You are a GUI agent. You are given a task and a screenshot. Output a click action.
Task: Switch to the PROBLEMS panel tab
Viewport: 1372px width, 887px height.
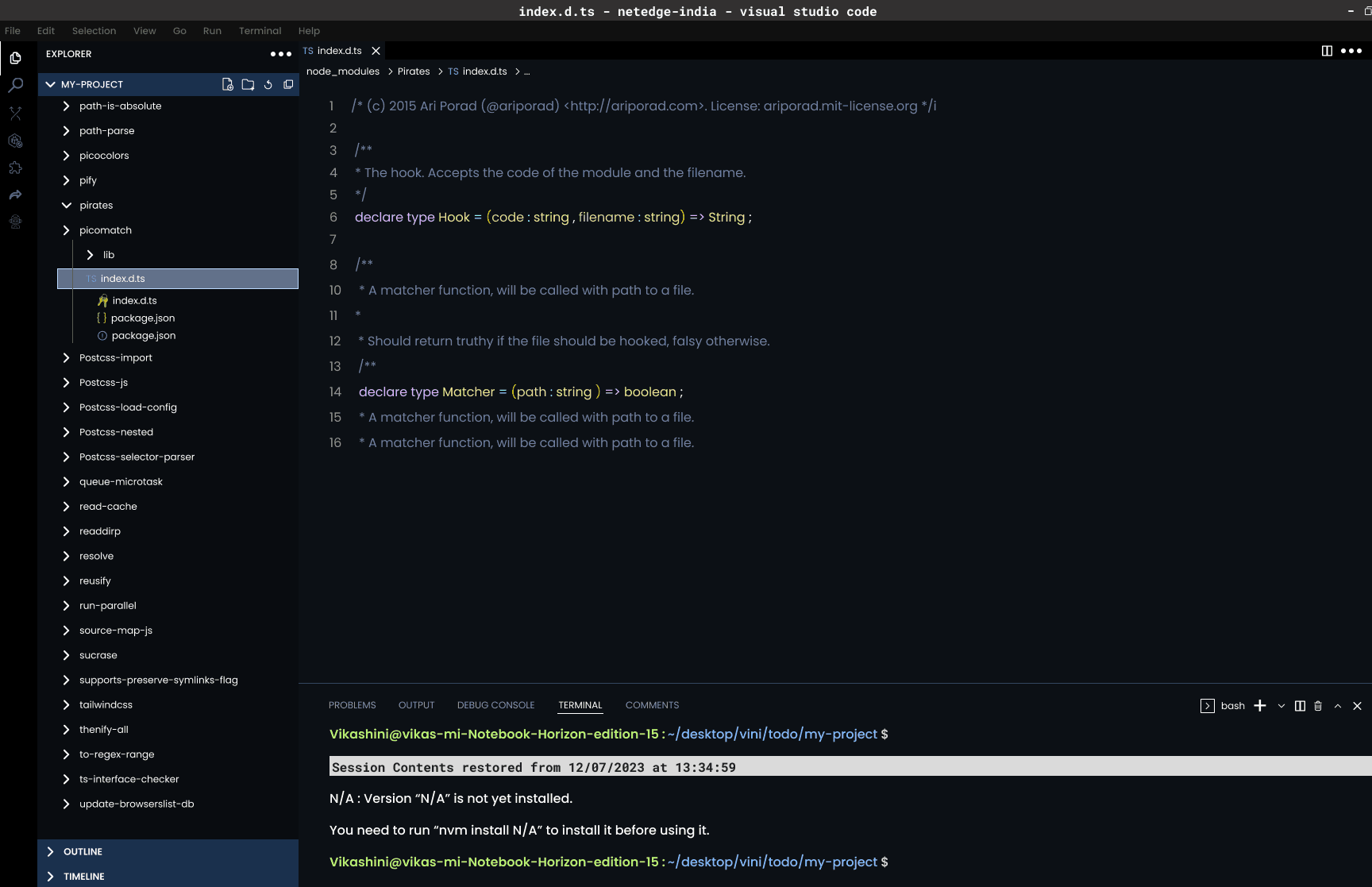352,705
